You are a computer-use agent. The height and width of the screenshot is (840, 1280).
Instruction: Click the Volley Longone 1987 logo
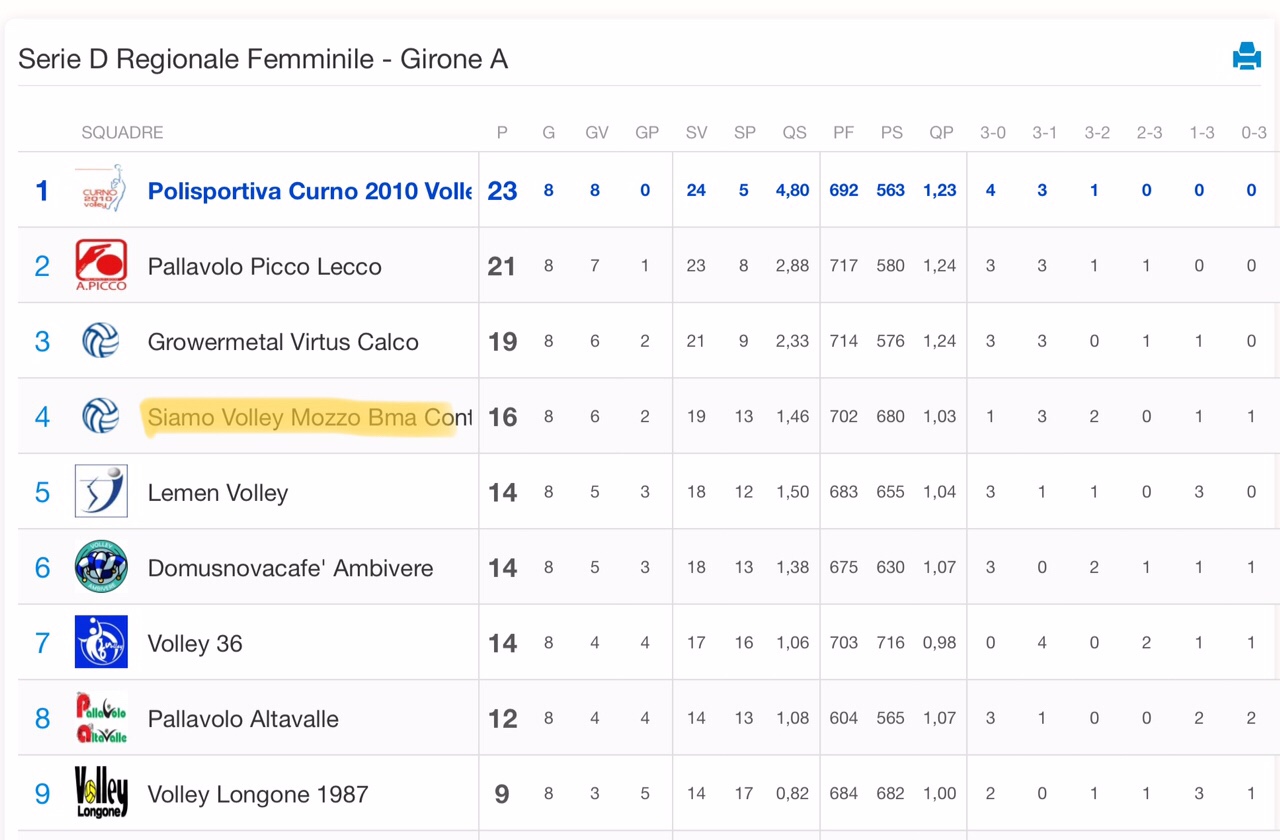[x=101, y=793]
